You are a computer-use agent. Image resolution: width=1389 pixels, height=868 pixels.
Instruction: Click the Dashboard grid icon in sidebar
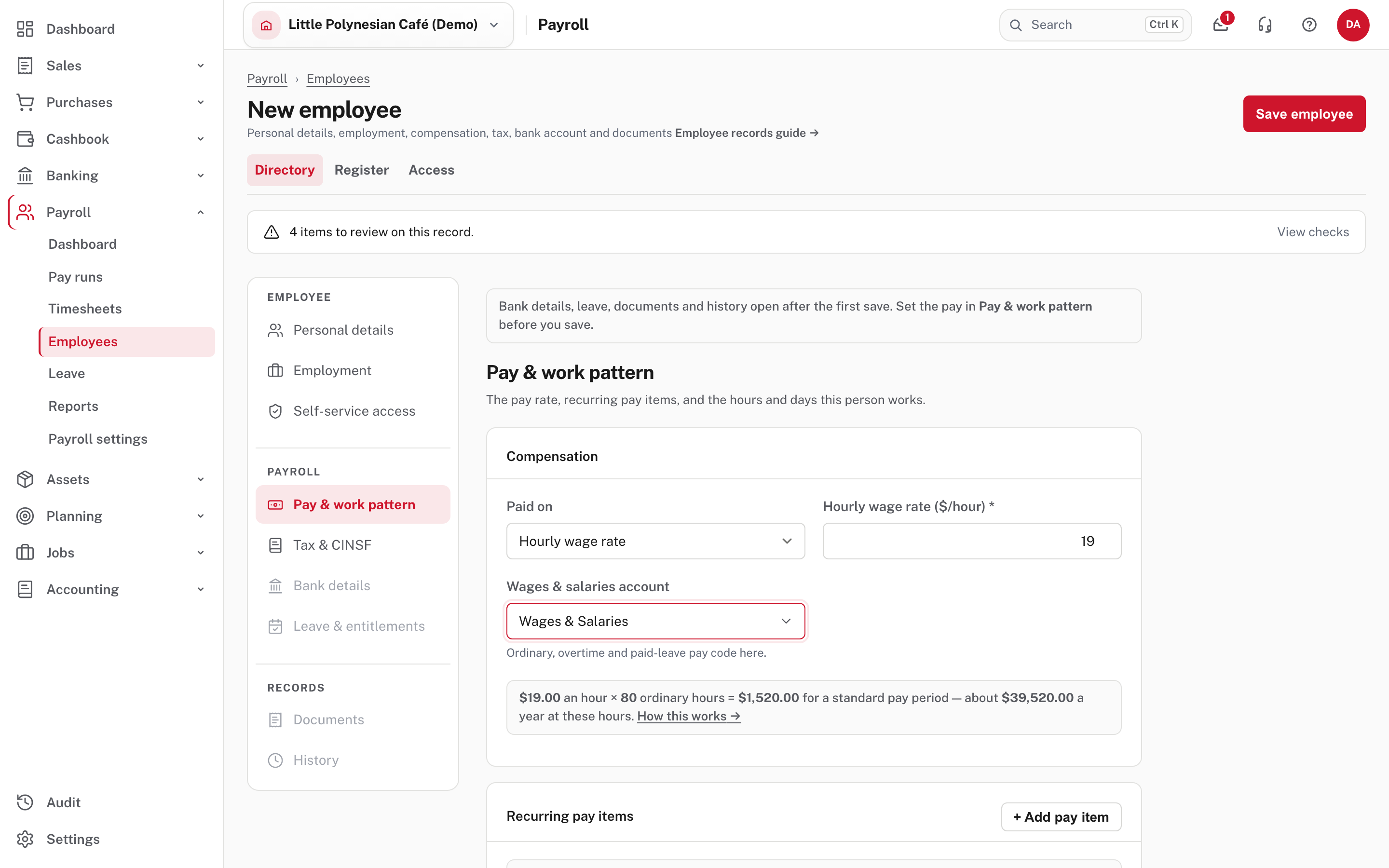click(25, 29)
